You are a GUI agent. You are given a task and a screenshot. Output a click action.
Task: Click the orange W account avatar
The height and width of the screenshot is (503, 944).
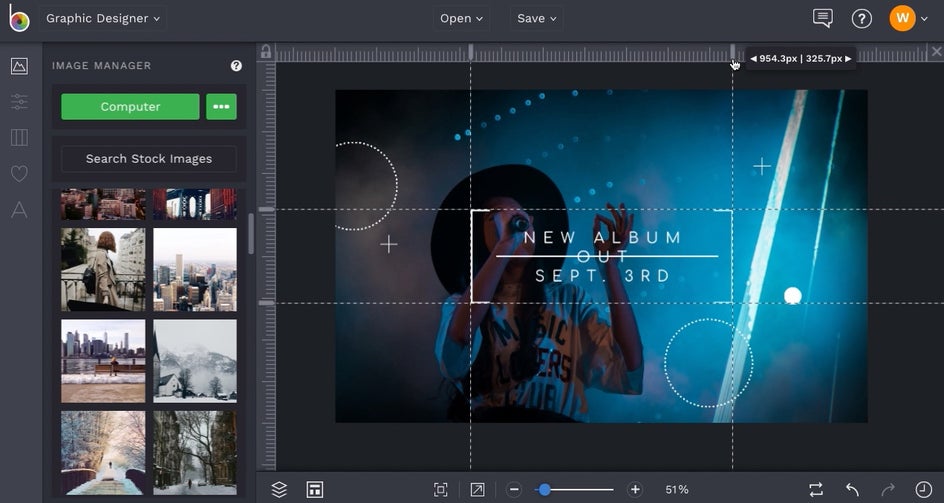(902, 18)
